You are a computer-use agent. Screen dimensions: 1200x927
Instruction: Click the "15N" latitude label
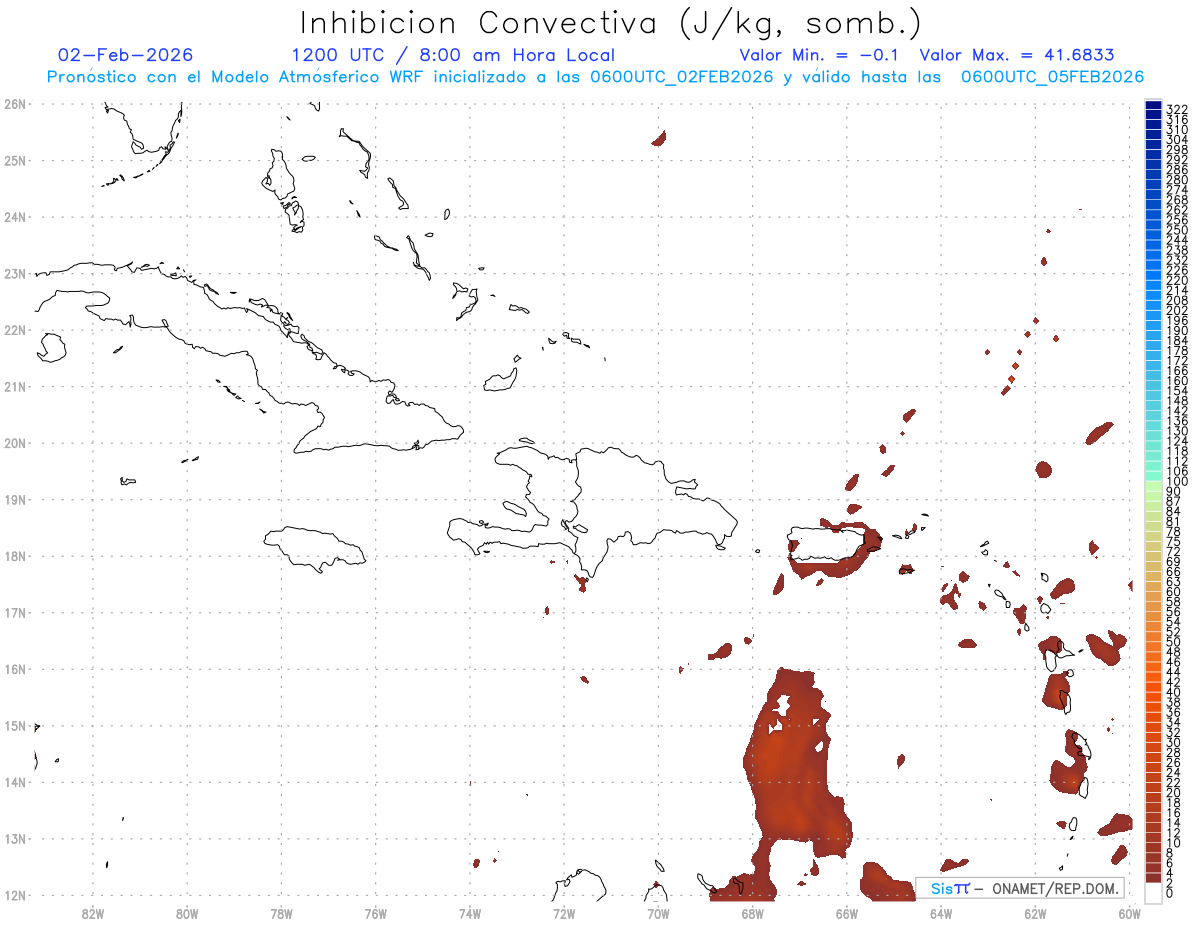point(14,726)
